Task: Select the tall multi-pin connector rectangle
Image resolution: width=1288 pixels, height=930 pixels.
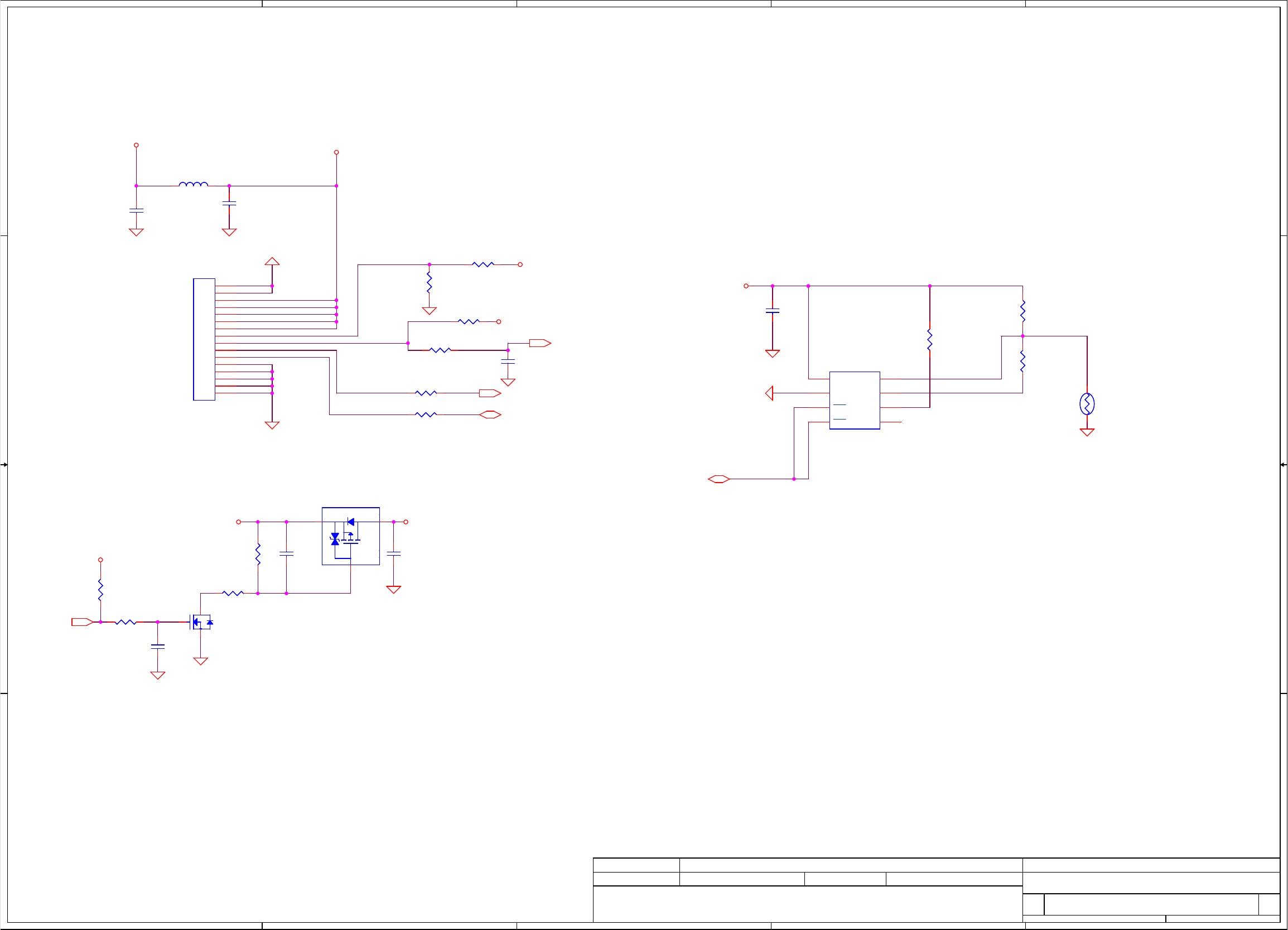Action: [204, 339]
